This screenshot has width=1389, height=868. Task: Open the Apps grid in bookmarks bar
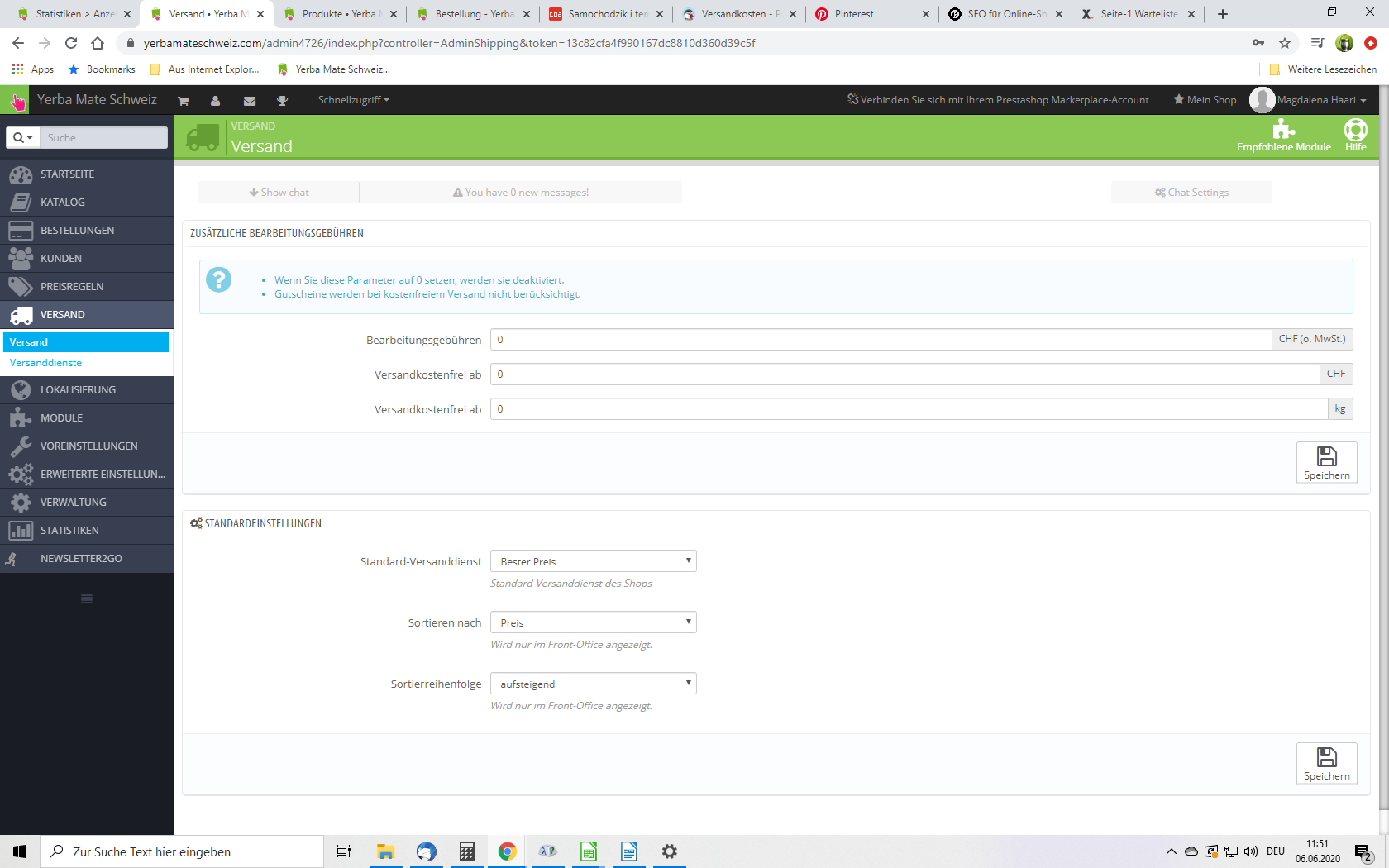pyautogui.click(x=33, y=69)
